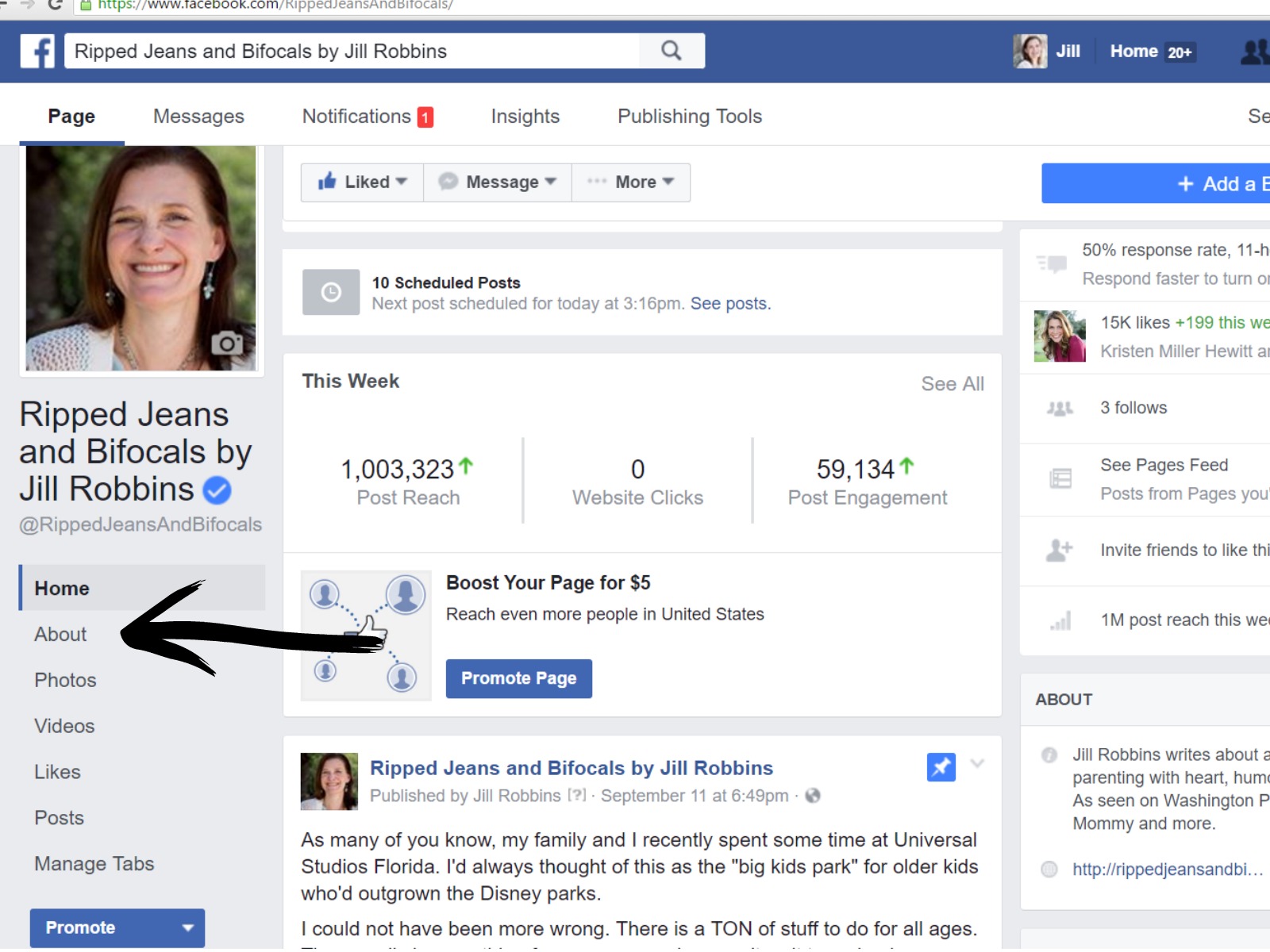The width and height of the screenshot is (1270, 952).
Task: Click the scheduled posts clock icon
Action: [331, 293]
